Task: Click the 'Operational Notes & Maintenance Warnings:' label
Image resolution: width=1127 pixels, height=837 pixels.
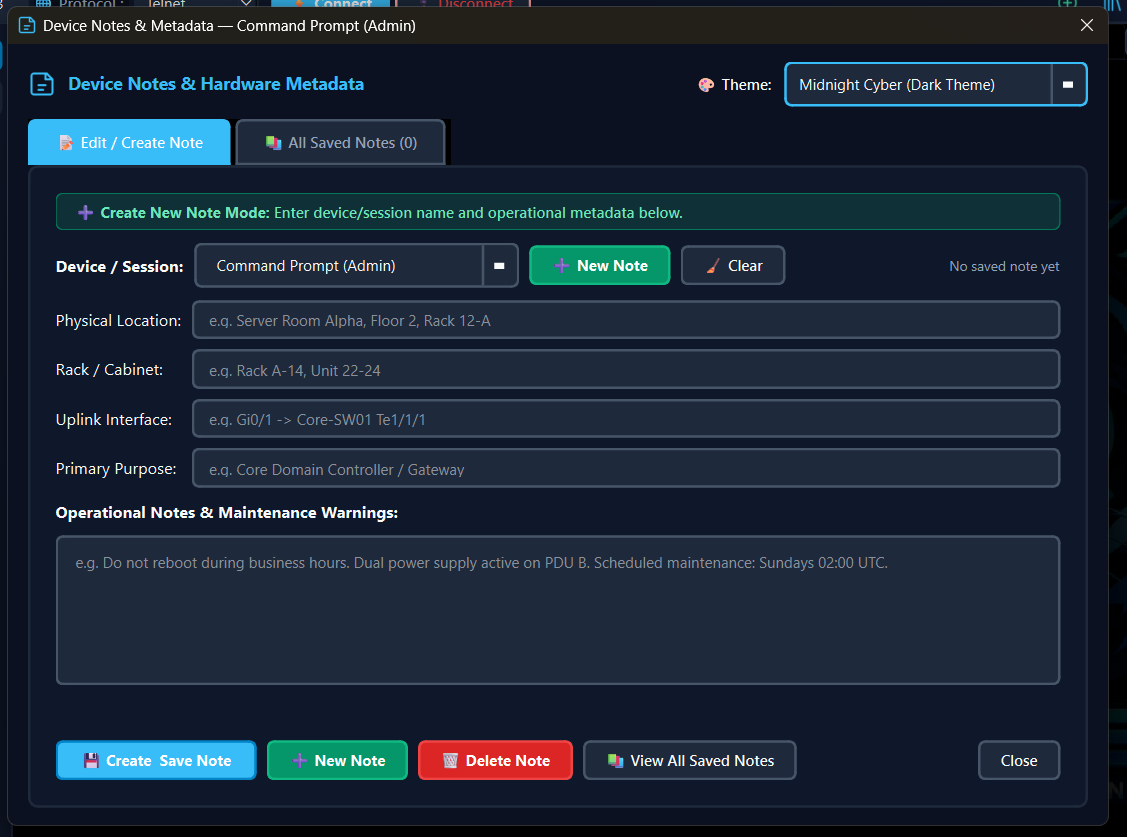Action: pos(226,513)
